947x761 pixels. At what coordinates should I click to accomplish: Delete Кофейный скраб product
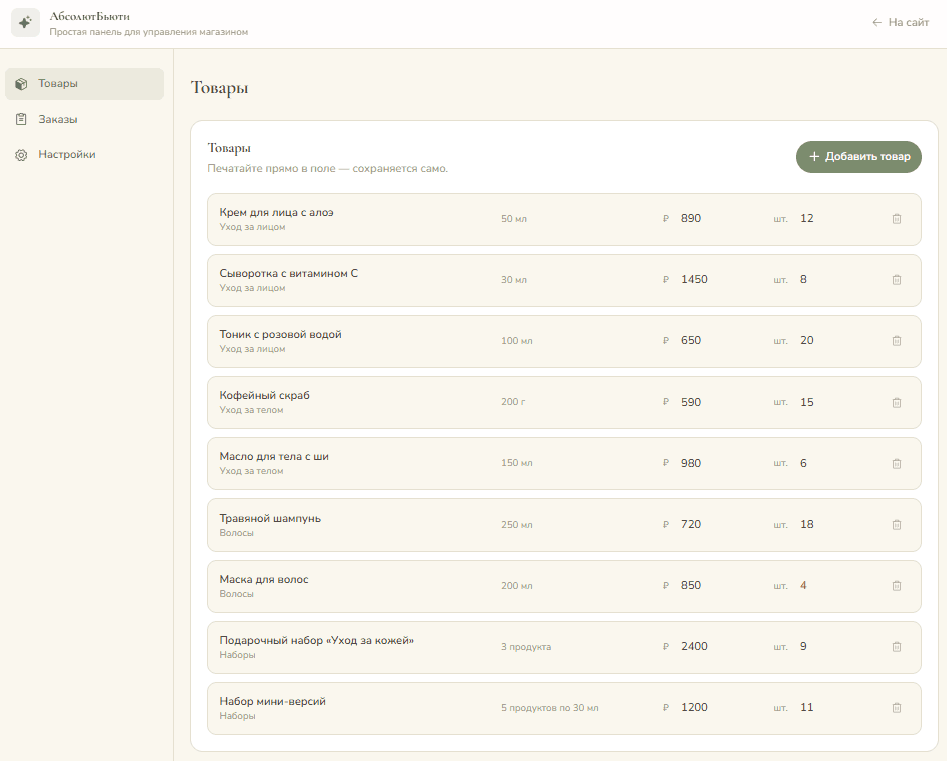(x=897, y=402)
